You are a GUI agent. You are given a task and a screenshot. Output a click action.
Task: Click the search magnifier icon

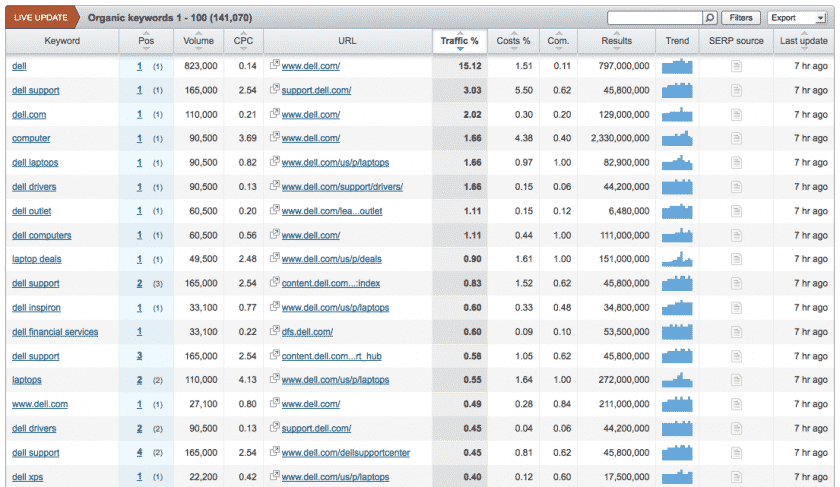click(x=710, y=18)
